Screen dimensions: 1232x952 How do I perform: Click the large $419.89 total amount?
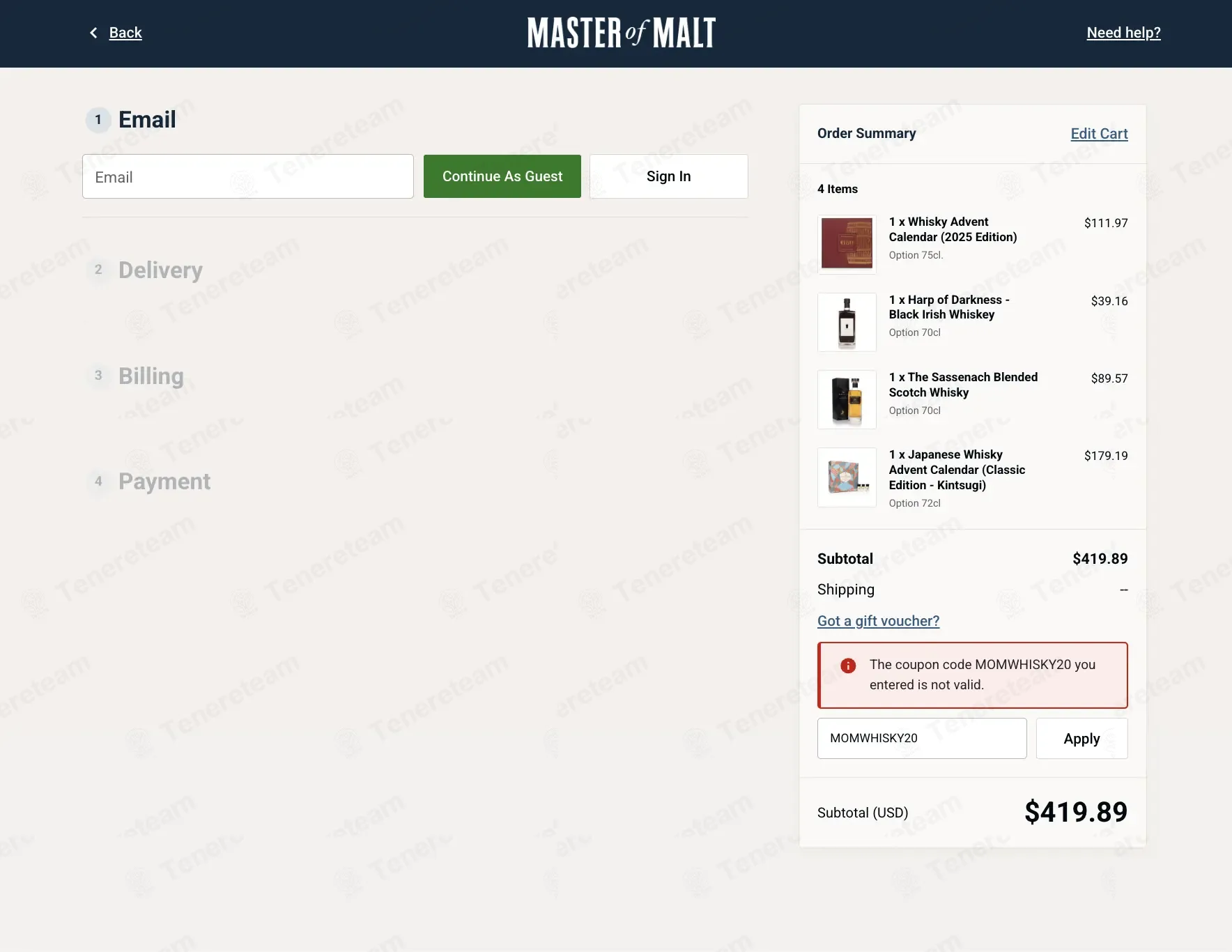pos(1076,812)
